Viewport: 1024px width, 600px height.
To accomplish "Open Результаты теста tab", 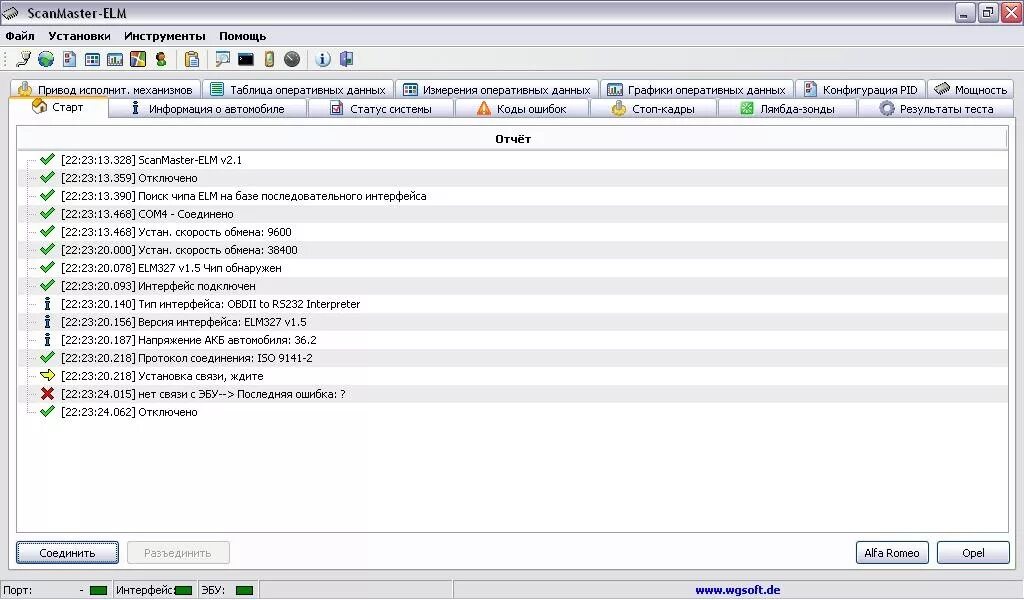I will [x=936, y=109].
